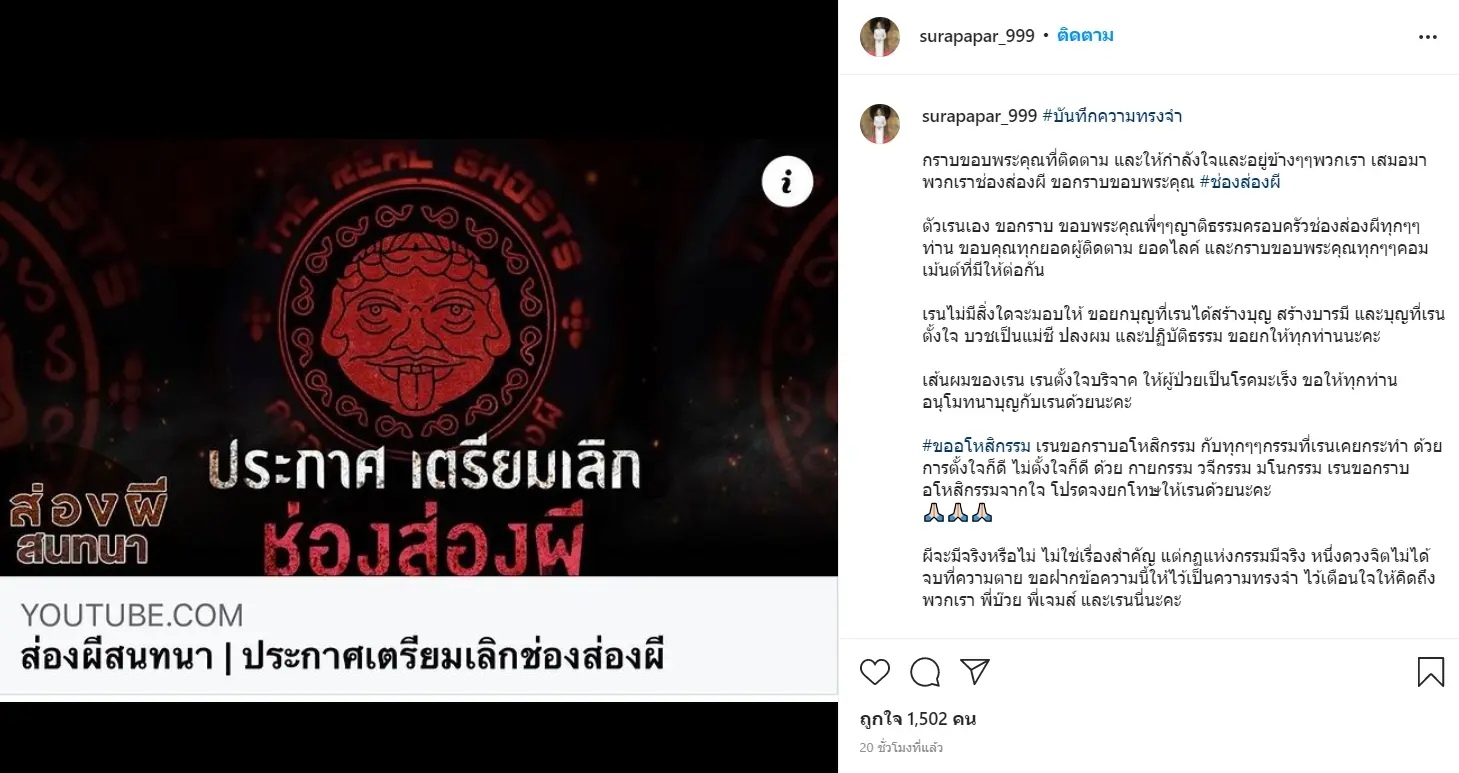The width and height of the screenshot is (1459, 773).
Task: Like the post with the heart icon
Action: tap(875, 672)
